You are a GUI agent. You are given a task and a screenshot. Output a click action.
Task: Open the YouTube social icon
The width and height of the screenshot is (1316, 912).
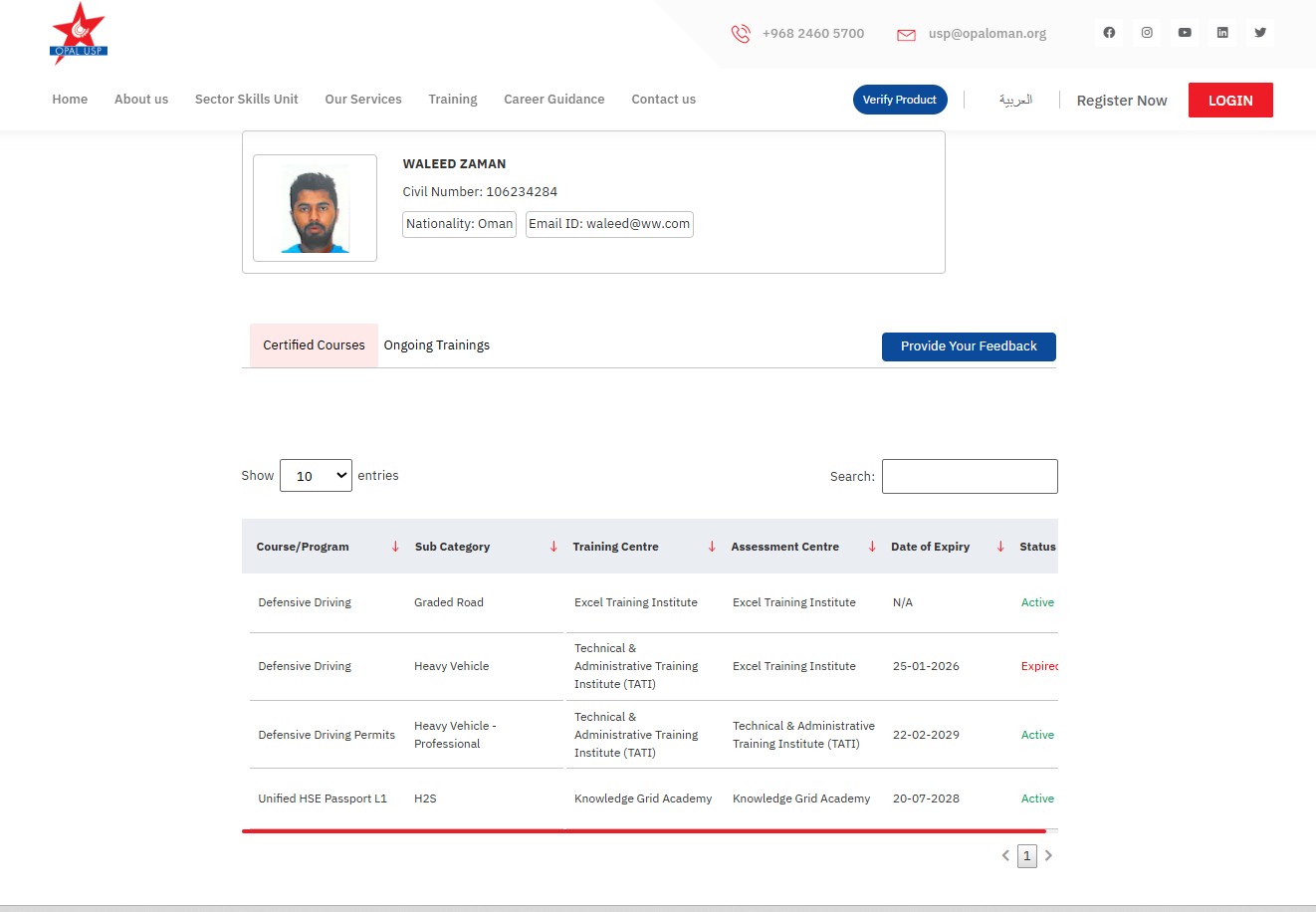point(1185,33)
